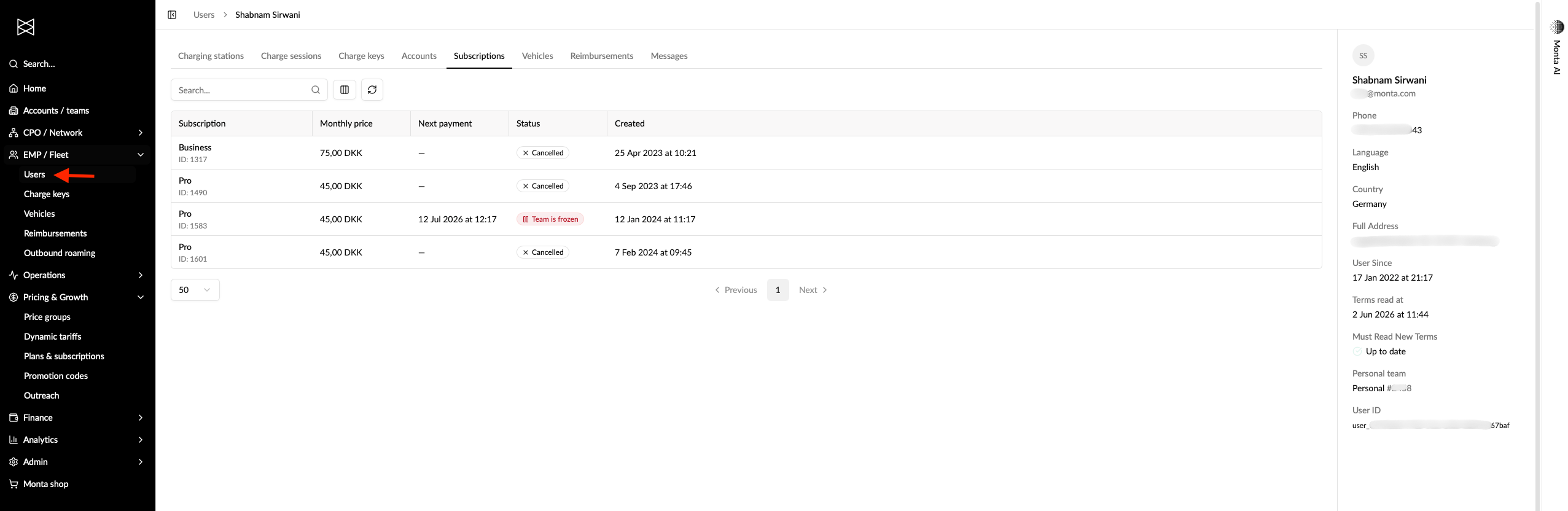Select the Business subscription row ID 1317
This screenshot has width=1568, height=511.
coord(746,153)
